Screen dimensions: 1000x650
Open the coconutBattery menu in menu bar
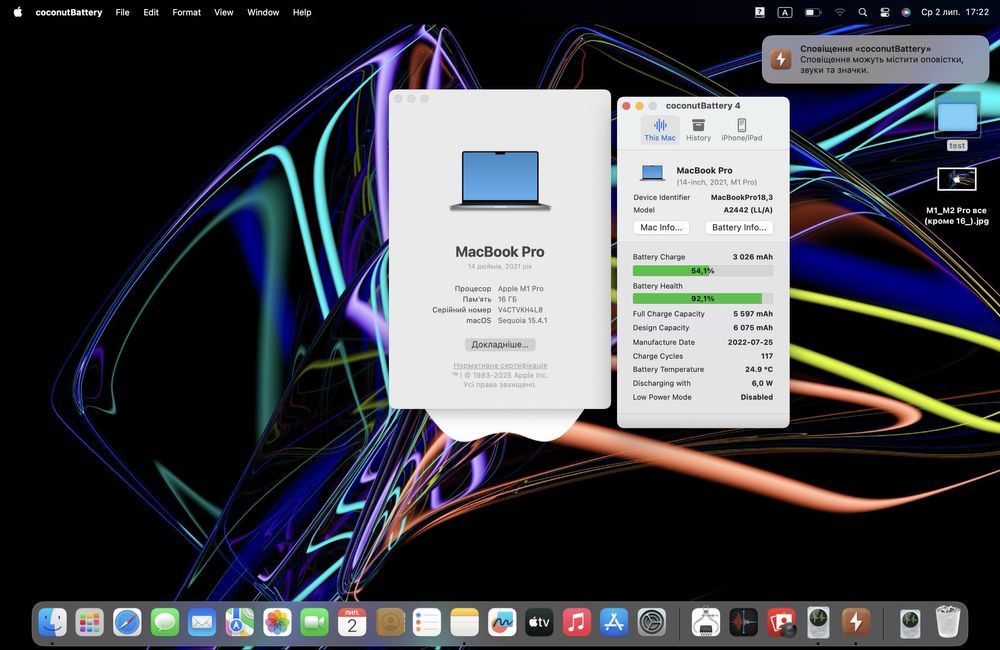coord(69,12)
